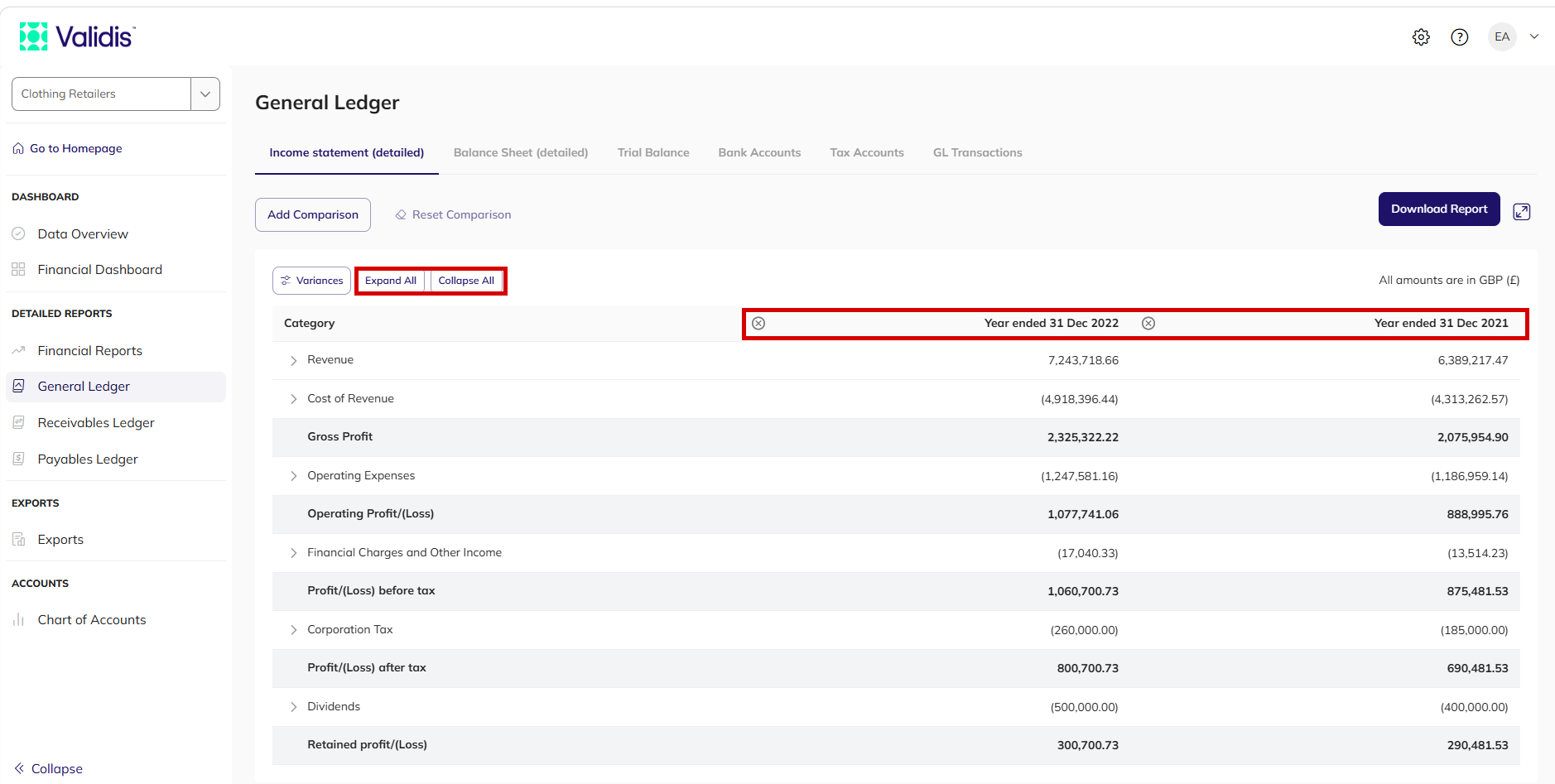Switch to Tax Accounts tab

pyautogui.click(x=867, y=153)
